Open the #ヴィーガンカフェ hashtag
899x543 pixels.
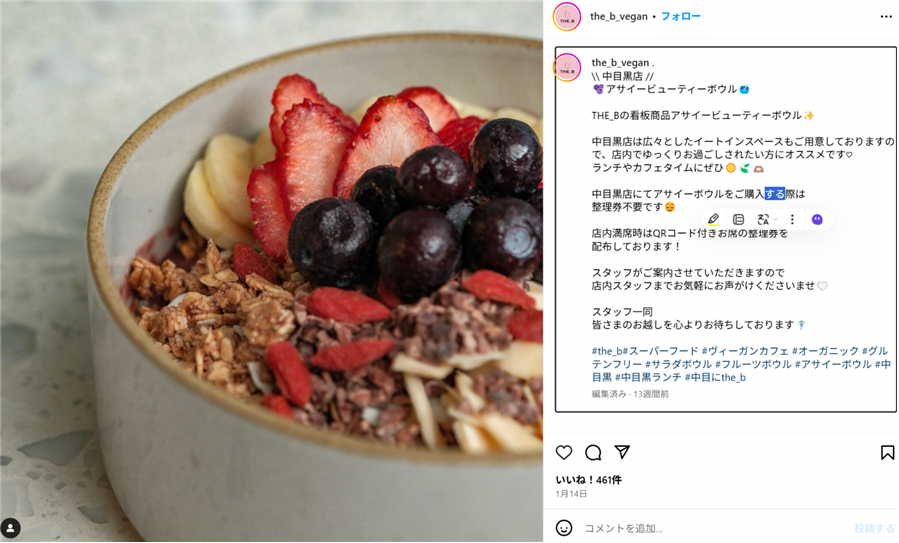[745, 351]
